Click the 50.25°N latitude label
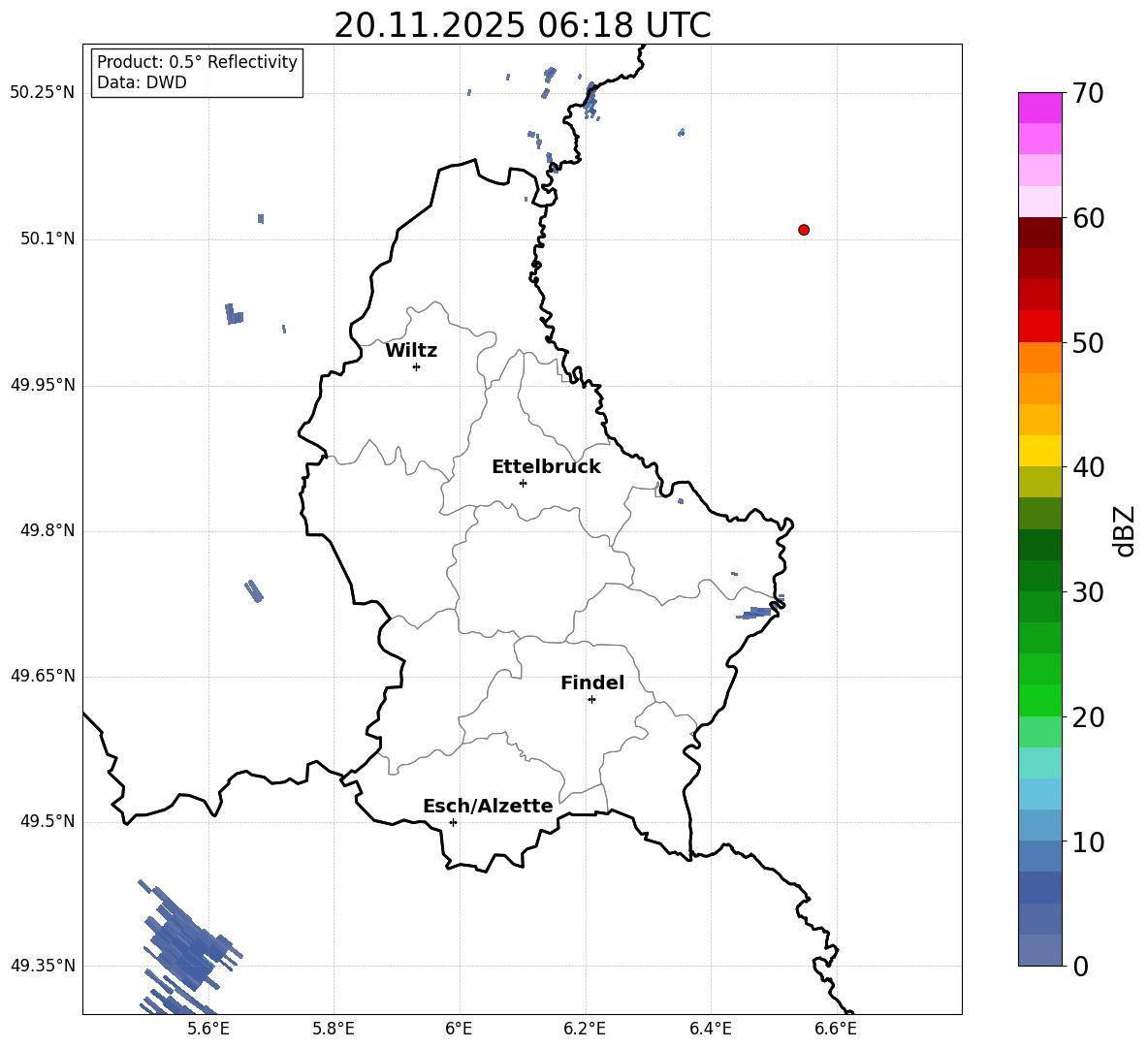This screenshot has width=1148, height=1048. [43, 93]
